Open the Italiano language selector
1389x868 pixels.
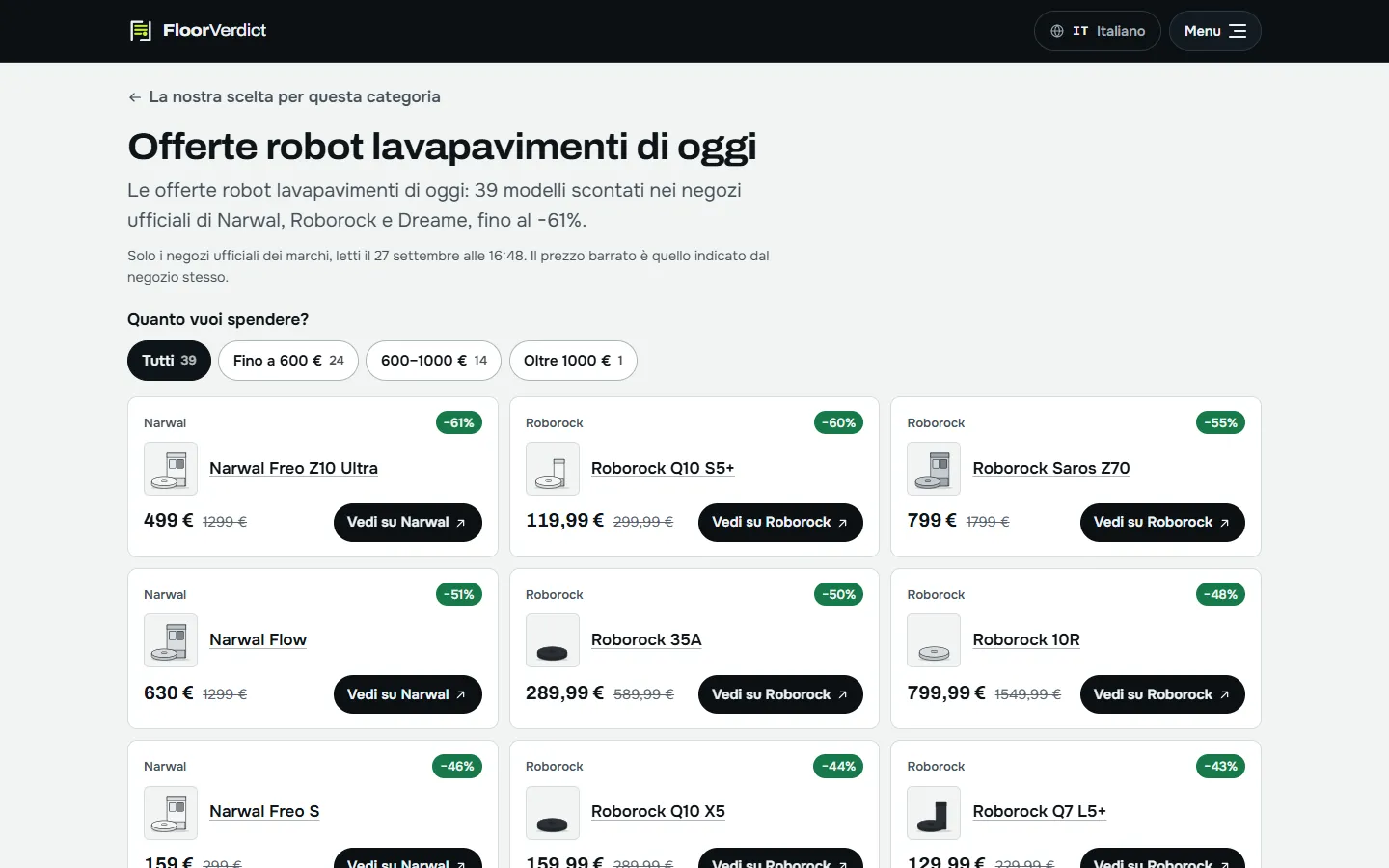[x=1097, y=31]
